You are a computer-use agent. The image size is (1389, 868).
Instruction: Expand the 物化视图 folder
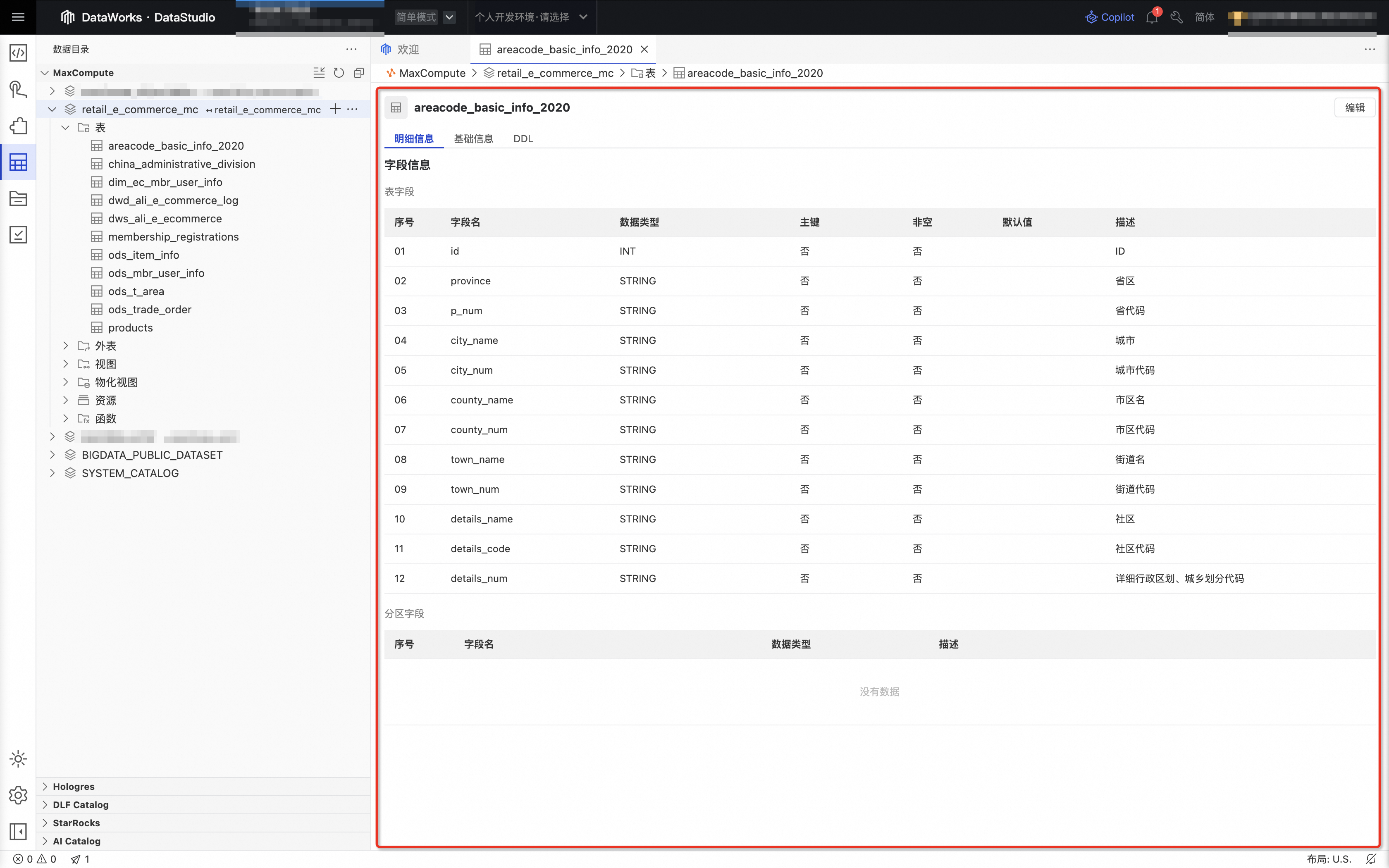(65, 382)
